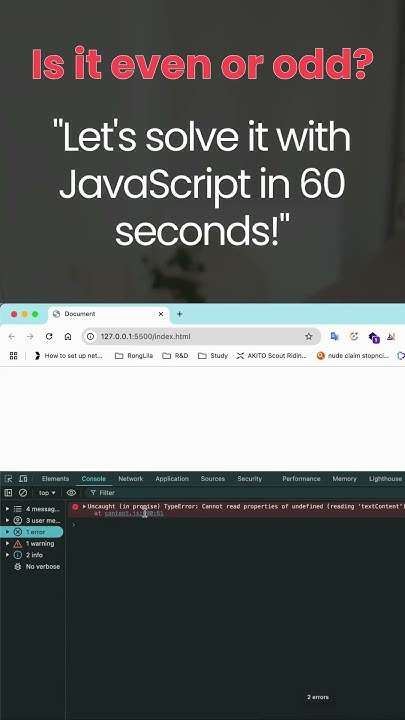Click the '2 errors' tooltip badge
405x720 pixels.
pyautogui.click(x=318, y=697)
